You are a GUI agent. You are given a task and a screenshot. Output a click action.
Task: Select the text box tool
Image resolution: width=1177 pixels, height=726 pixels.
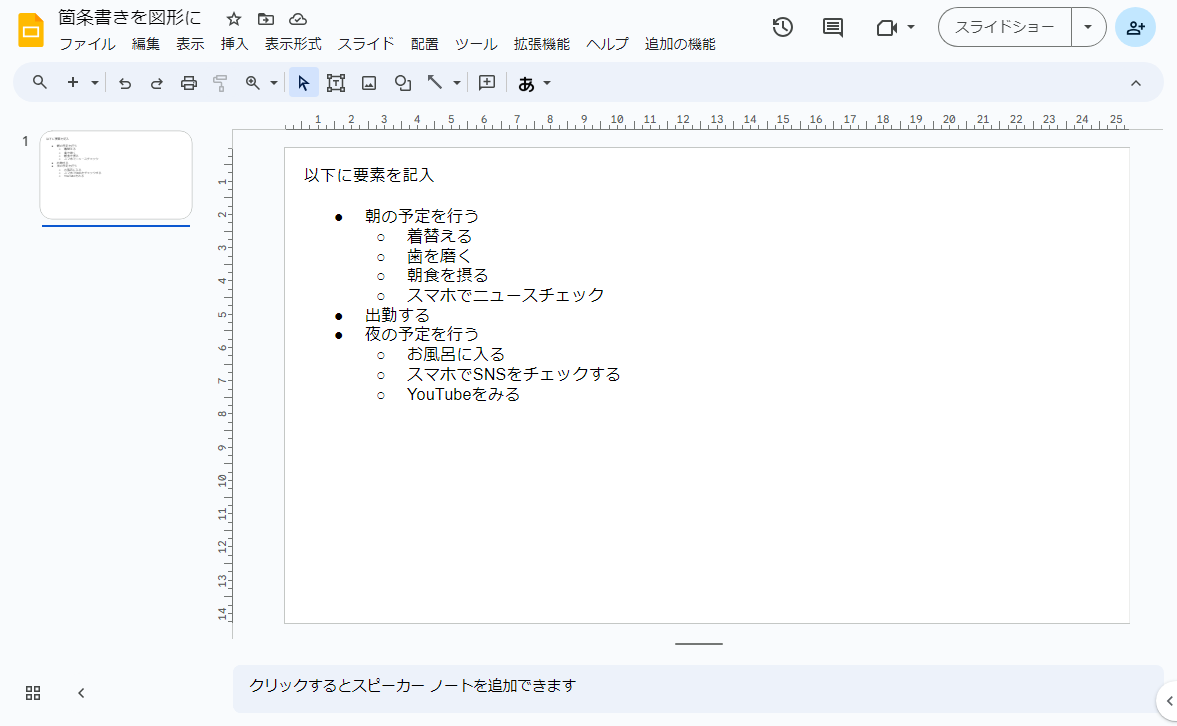pyautogui.click(x=336, y=83)
